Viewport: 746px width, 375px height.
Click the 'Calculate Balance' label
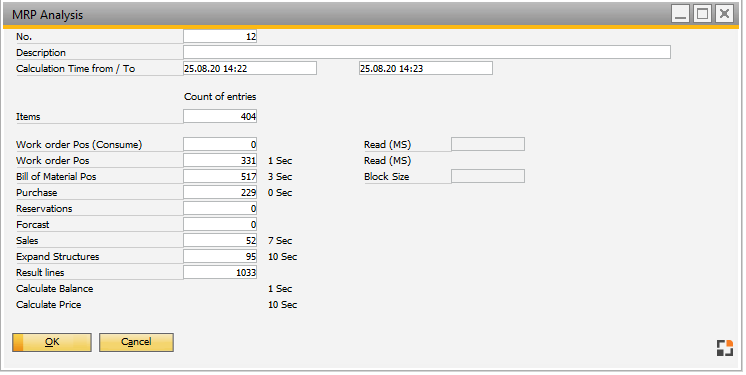pos(55,289)
